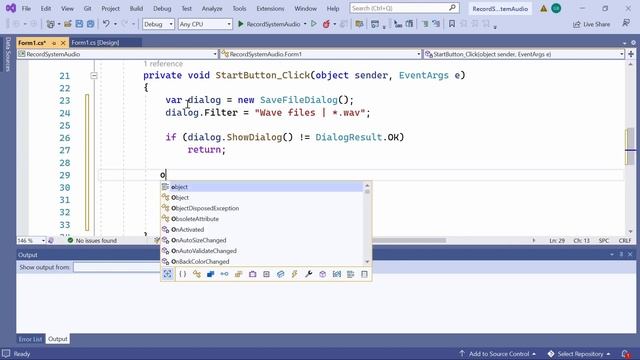Click the Save All icon
640x360 pixels.
pos(90,24)
